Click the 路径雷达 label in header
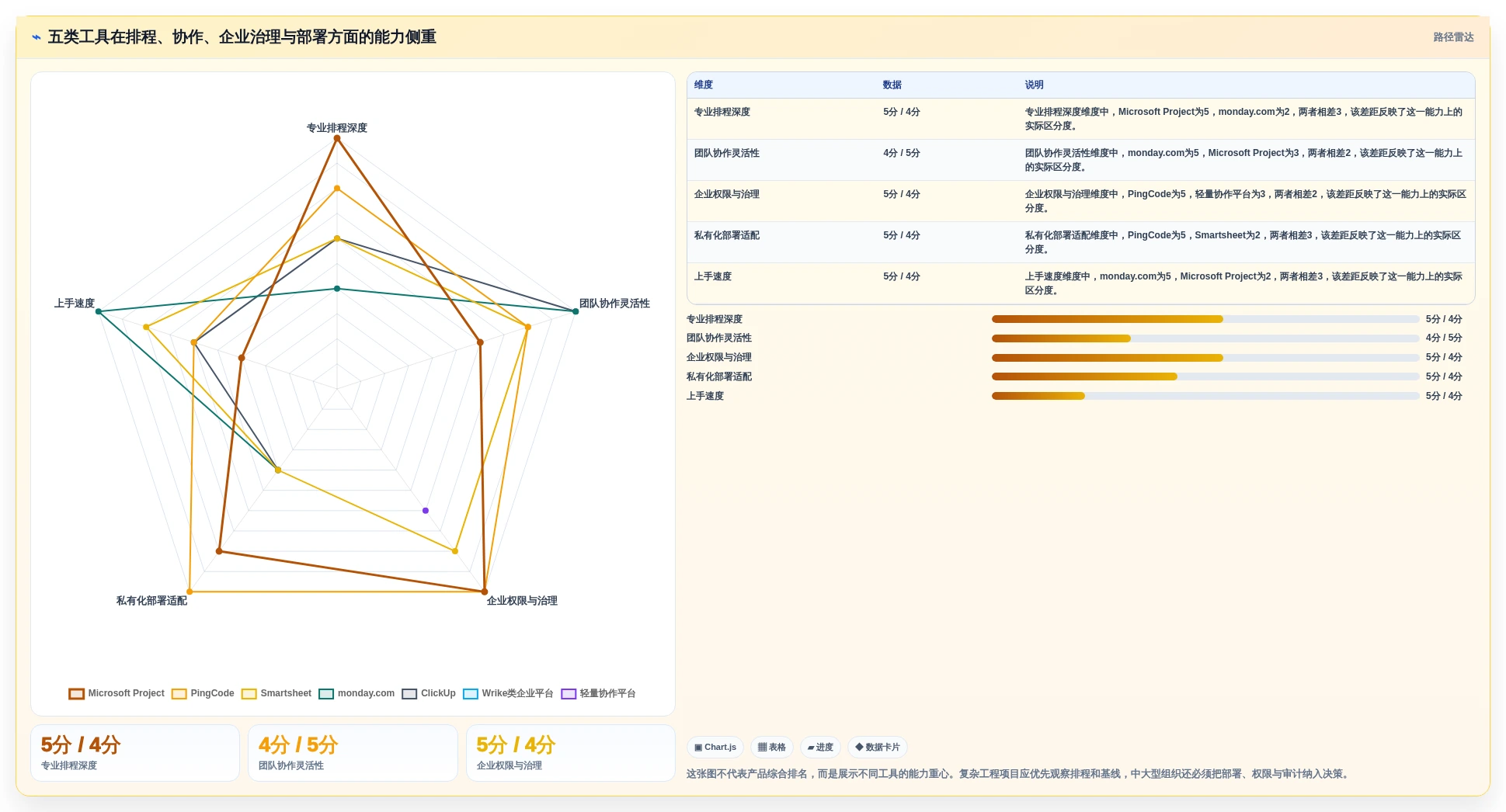The image size is (1506, 812). [1453, 37]
